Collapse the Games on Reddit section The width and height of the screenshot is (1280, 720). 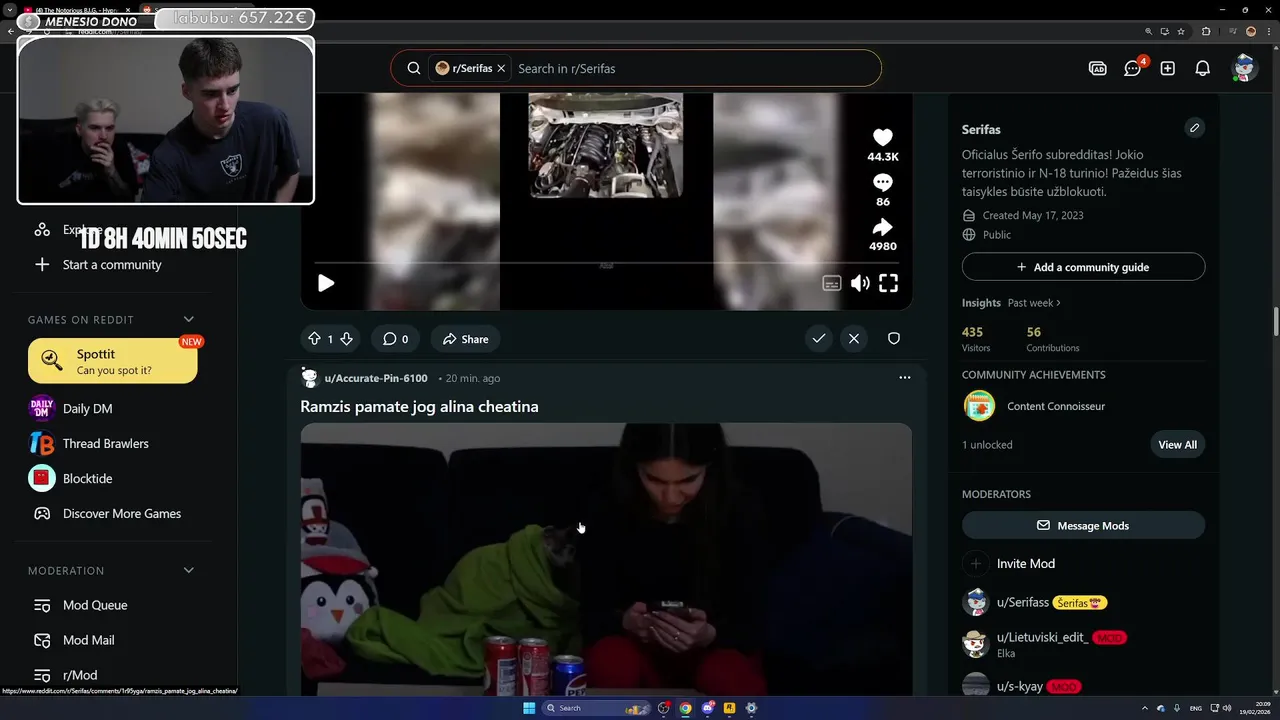click(x=189, y=320)
